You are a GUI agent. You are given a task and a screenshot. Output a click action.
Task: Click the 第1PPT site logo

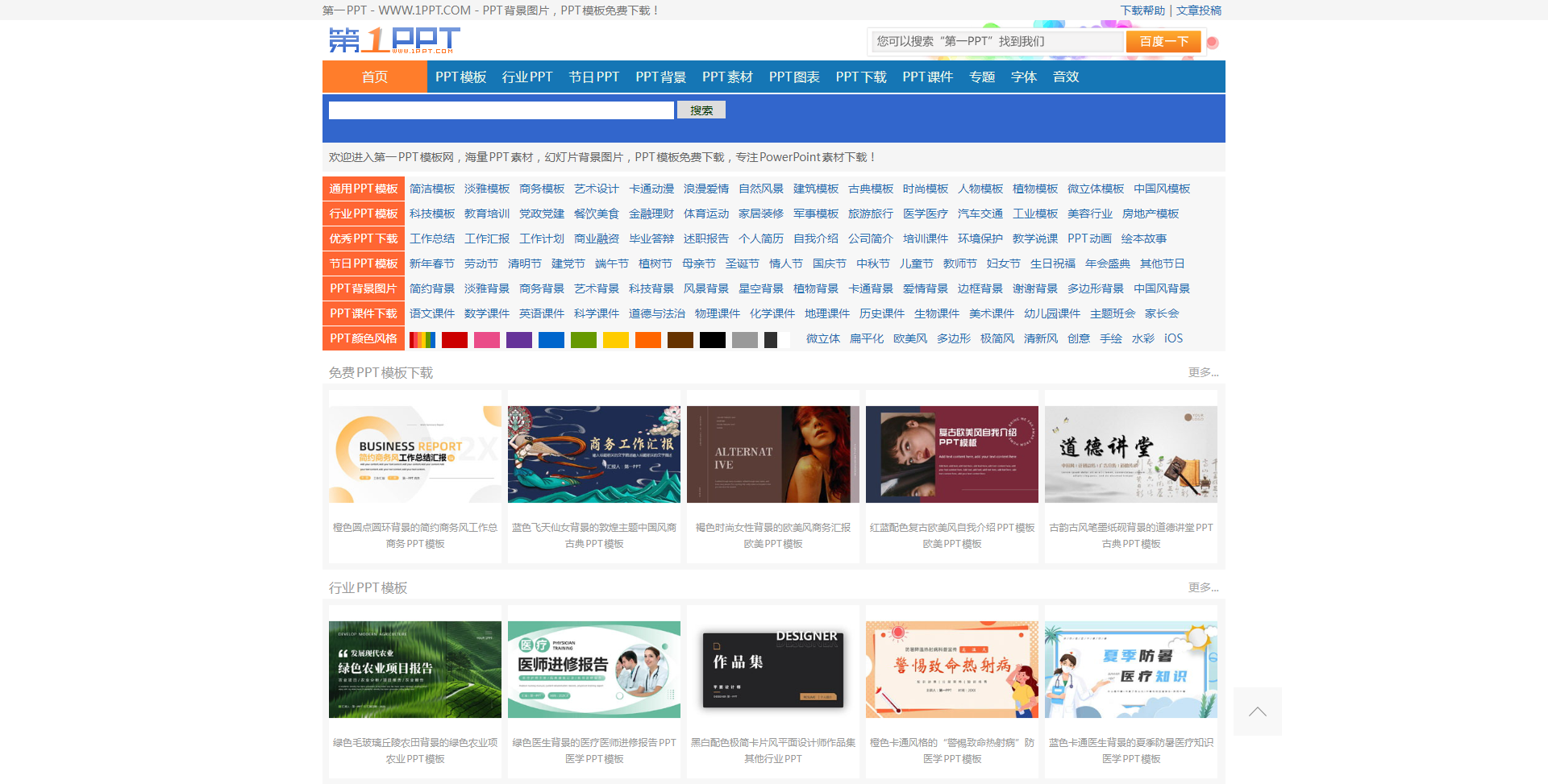coord(393,39)
